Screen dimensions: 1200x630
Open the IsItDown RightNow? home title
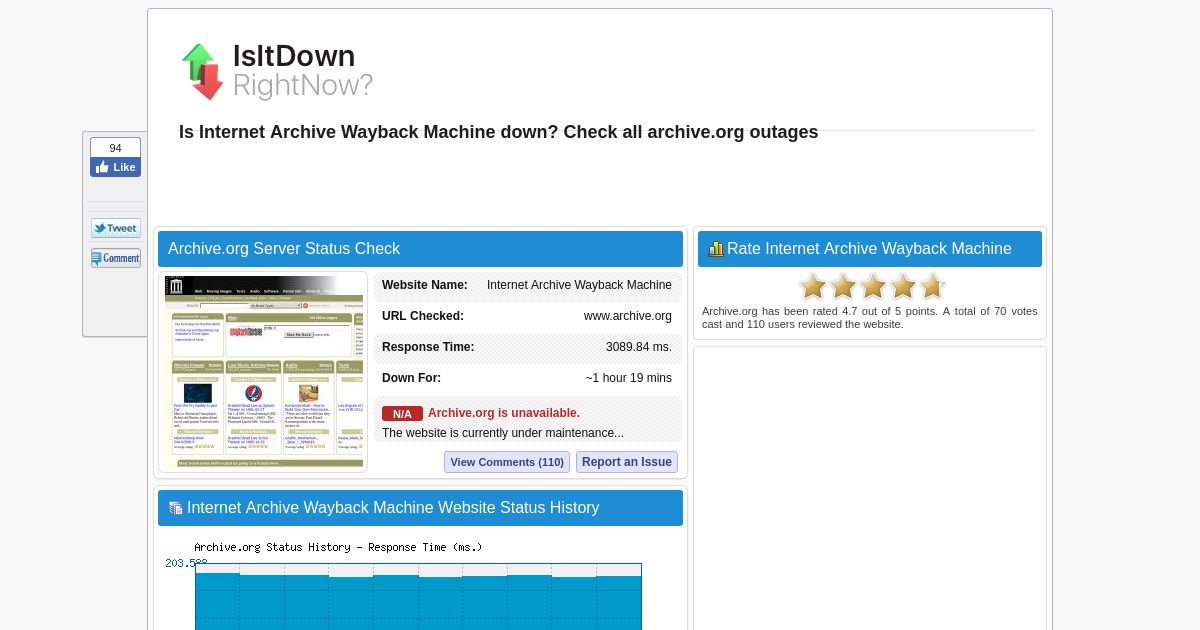click(302, 71)
